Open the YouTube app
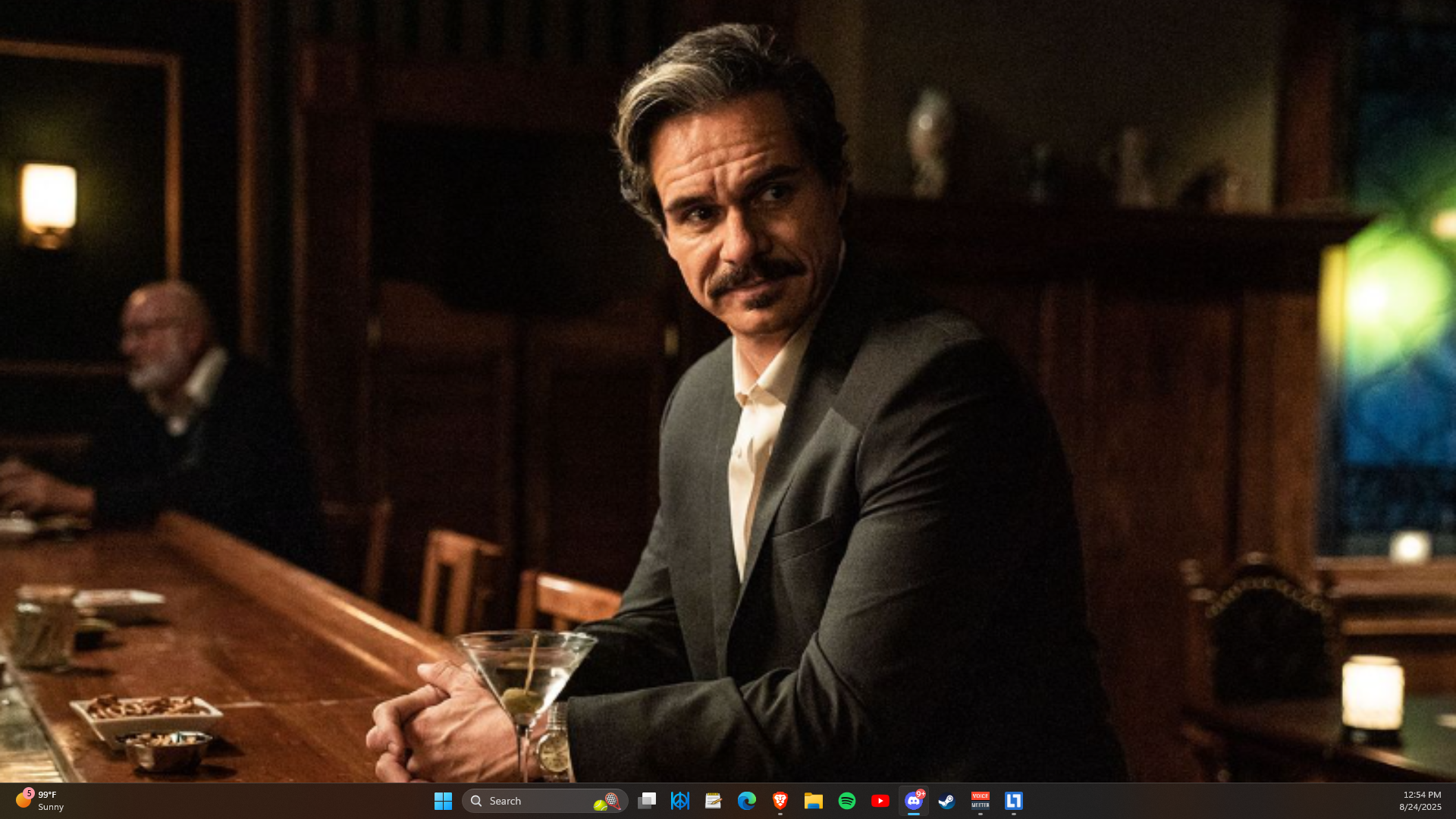 [880, 801]
